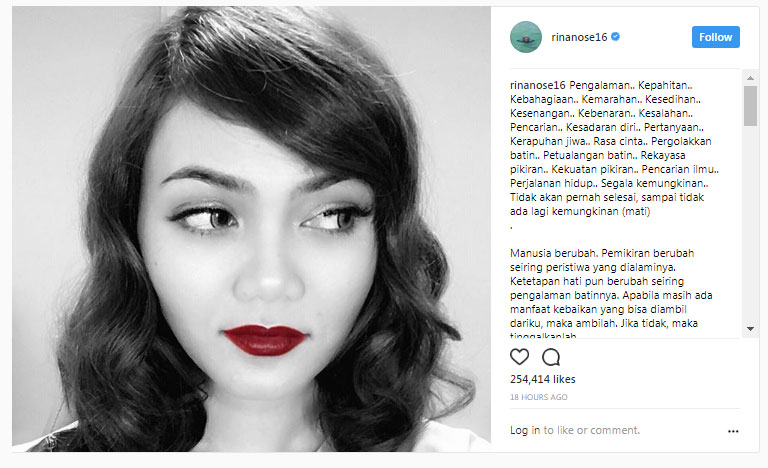This screenshot has width=768, height=468.
Task: Open the 18 hours ago timestamp
Action: pyautogui.click(x=538, y=397)
